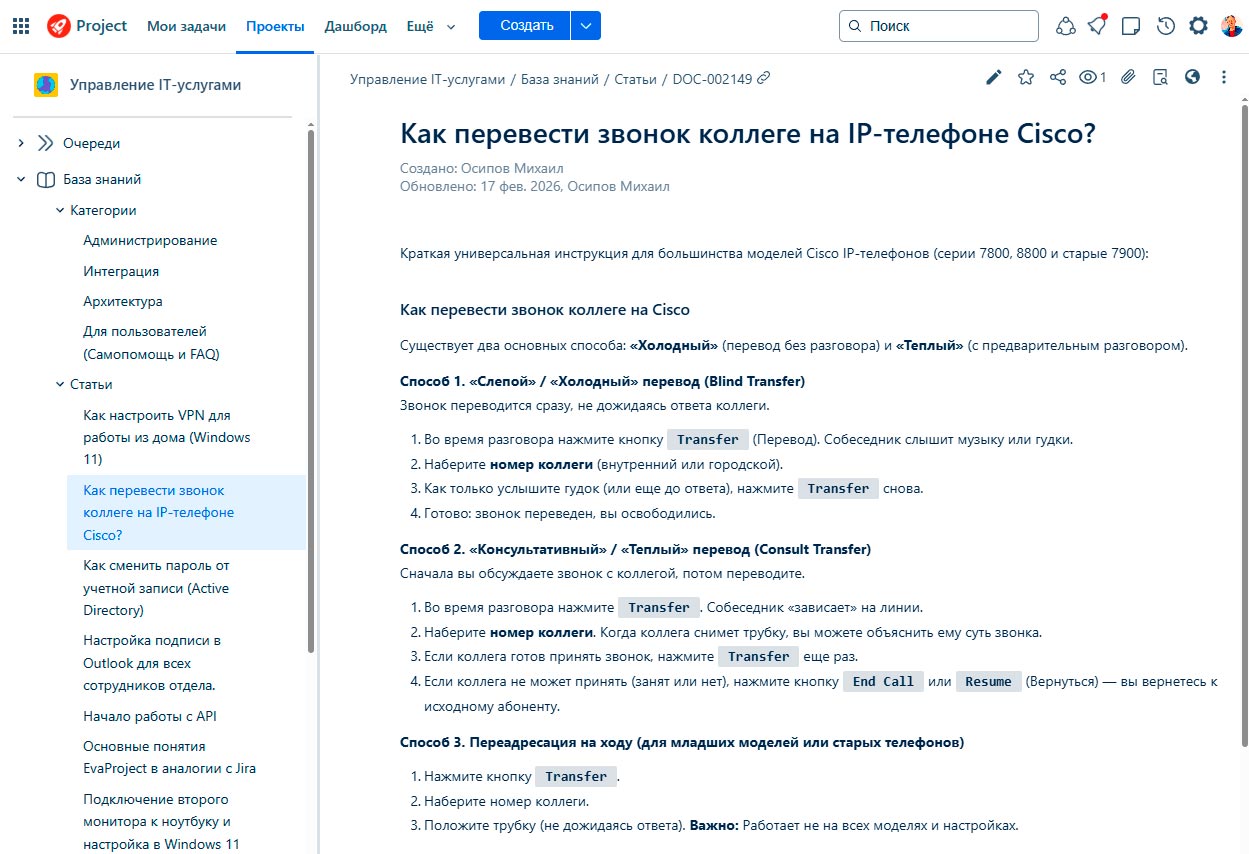Open recent history via the clock icon
The width and height of the screenshot is (1249, 854).
1164,26
